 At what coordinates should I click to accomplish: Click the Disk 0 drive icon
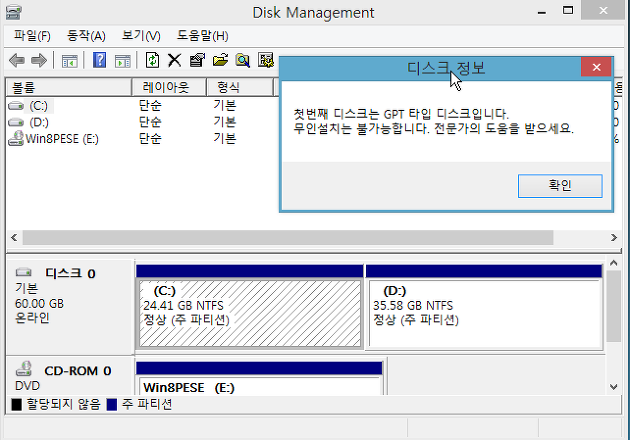tap(24, 273)
